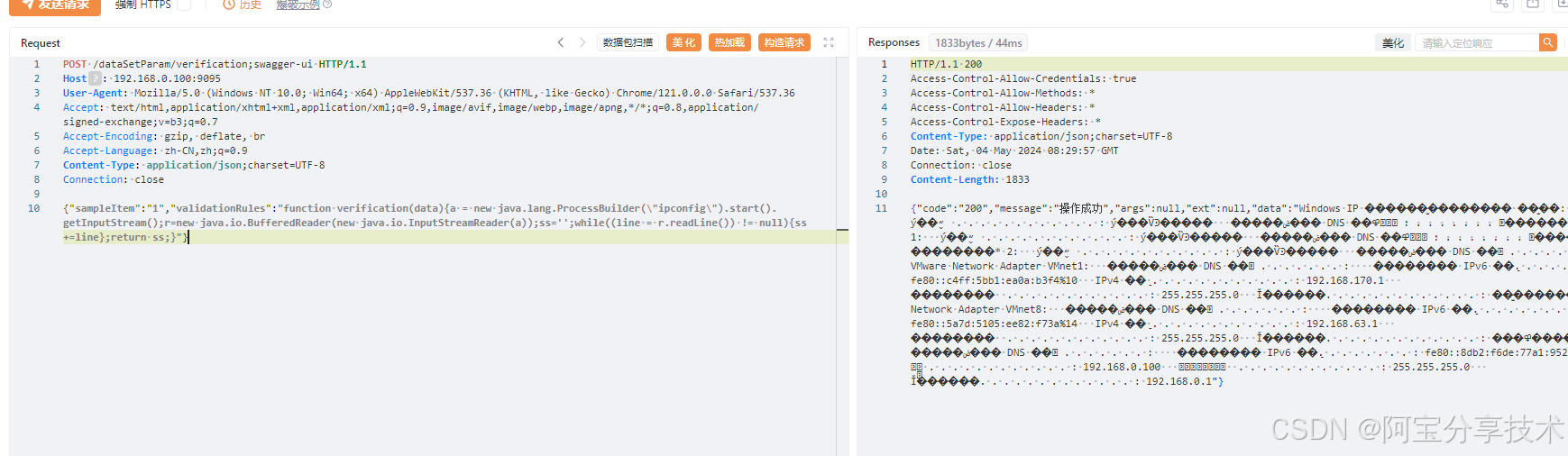The image size is (1568, 456).
Task: Click the Responses panel title
Action: click(x=894, y=42)
